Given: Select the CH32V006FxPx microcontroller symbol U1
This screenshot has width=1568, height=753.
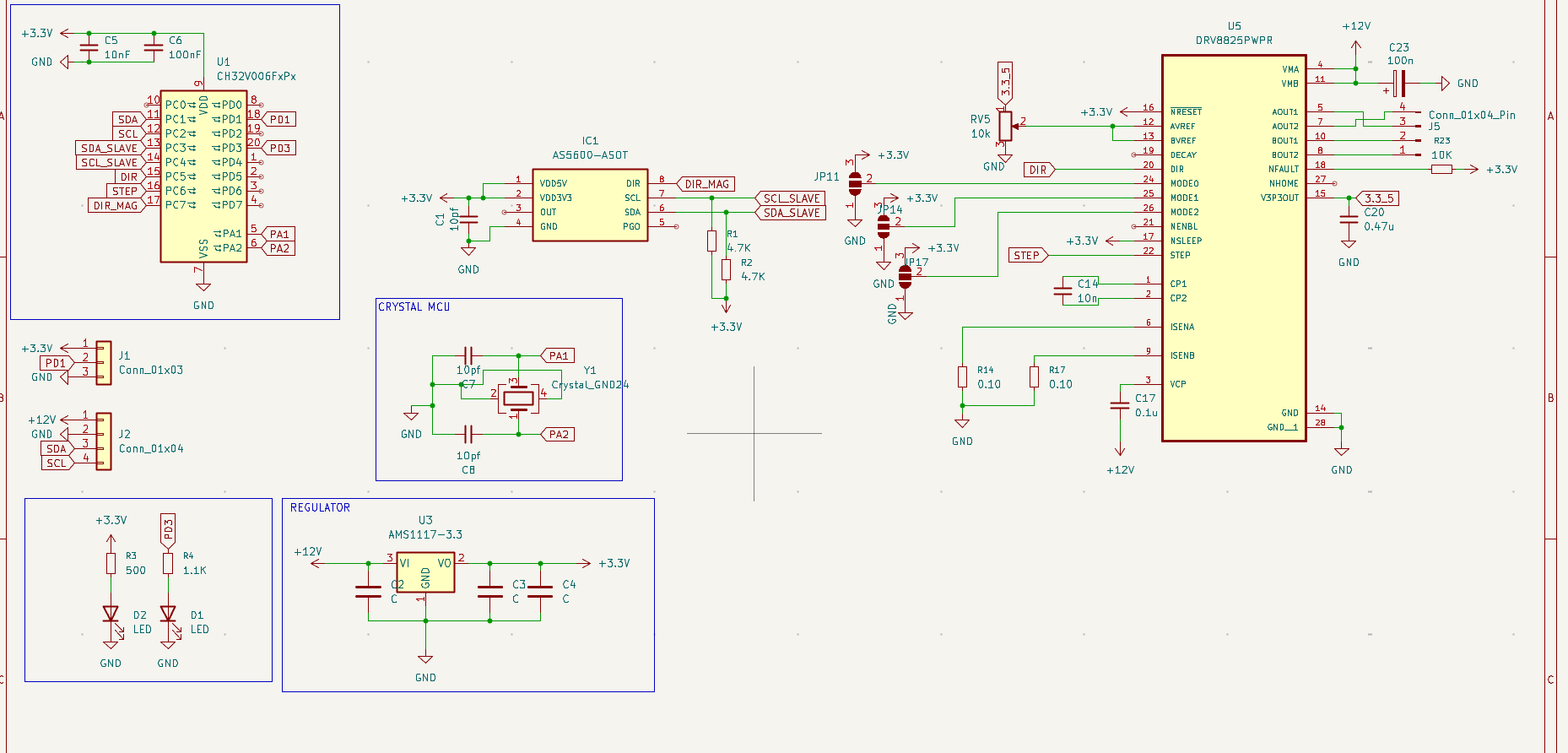Looking at the screenshot, I should click(x=203, y=176).
